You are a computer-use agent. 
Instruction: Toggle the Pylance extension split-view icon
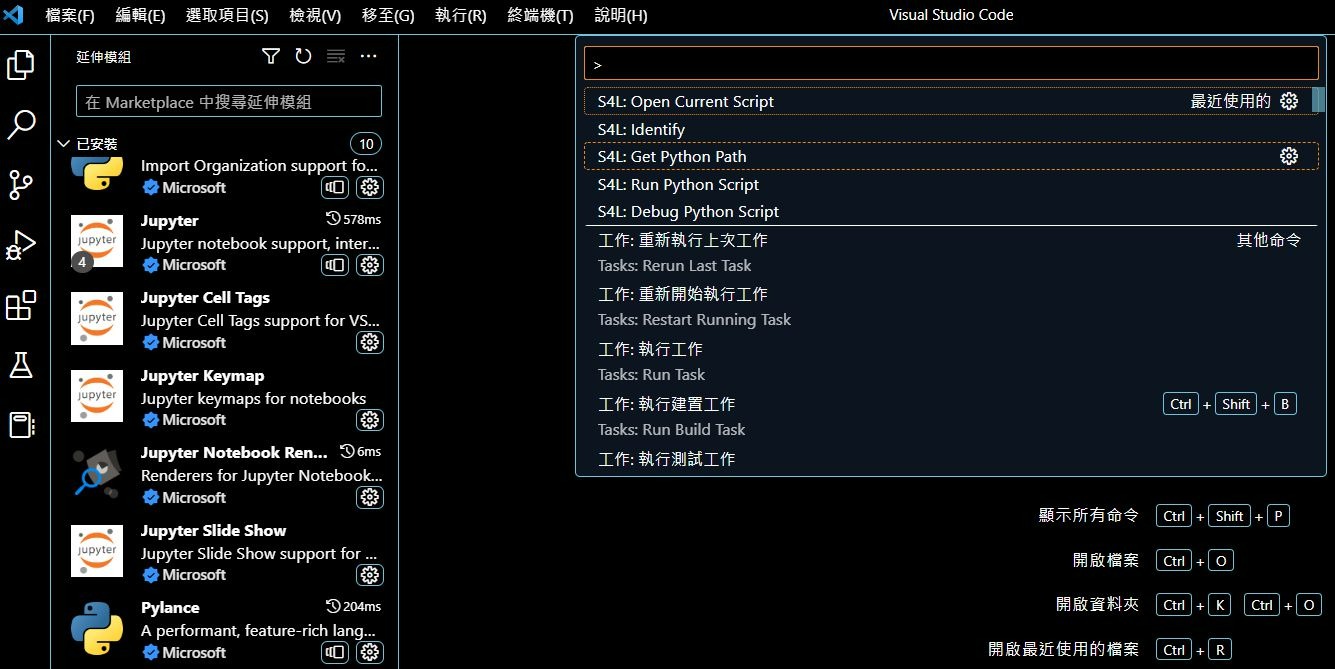click(x=335, y=652)
